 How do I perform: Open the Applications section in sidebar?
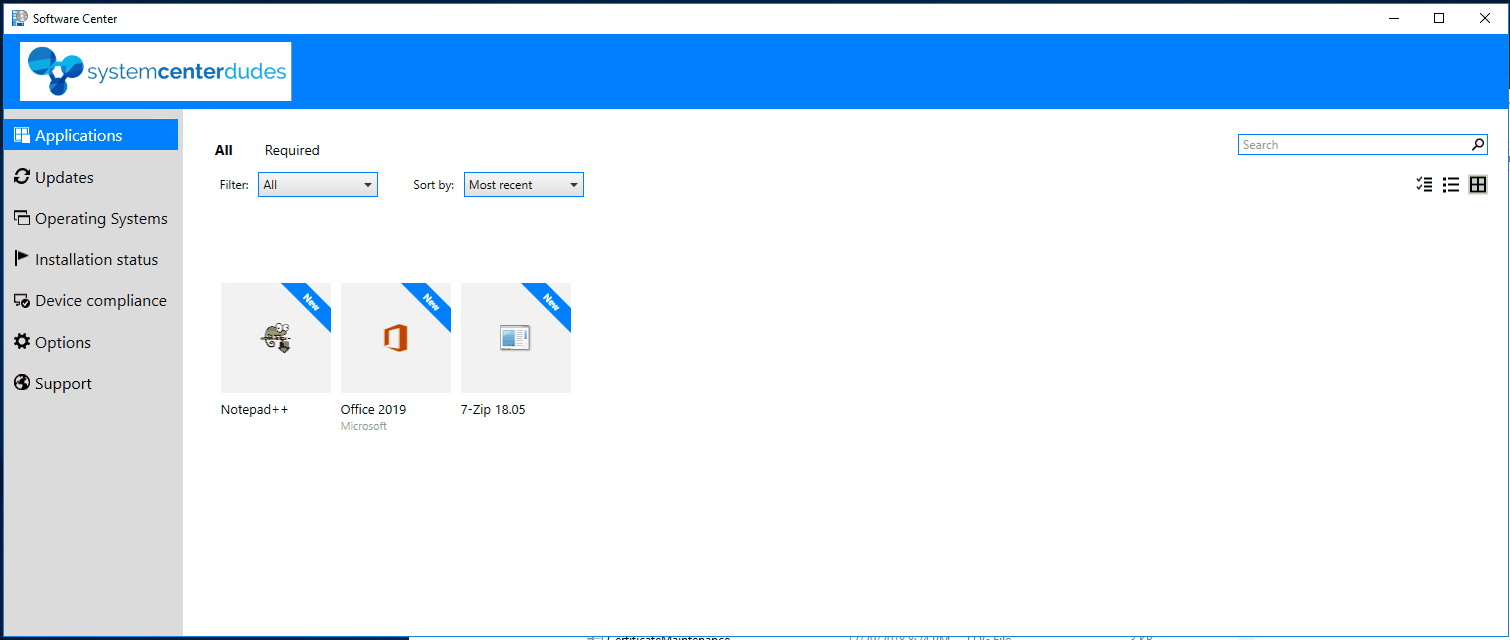point(91,135)
